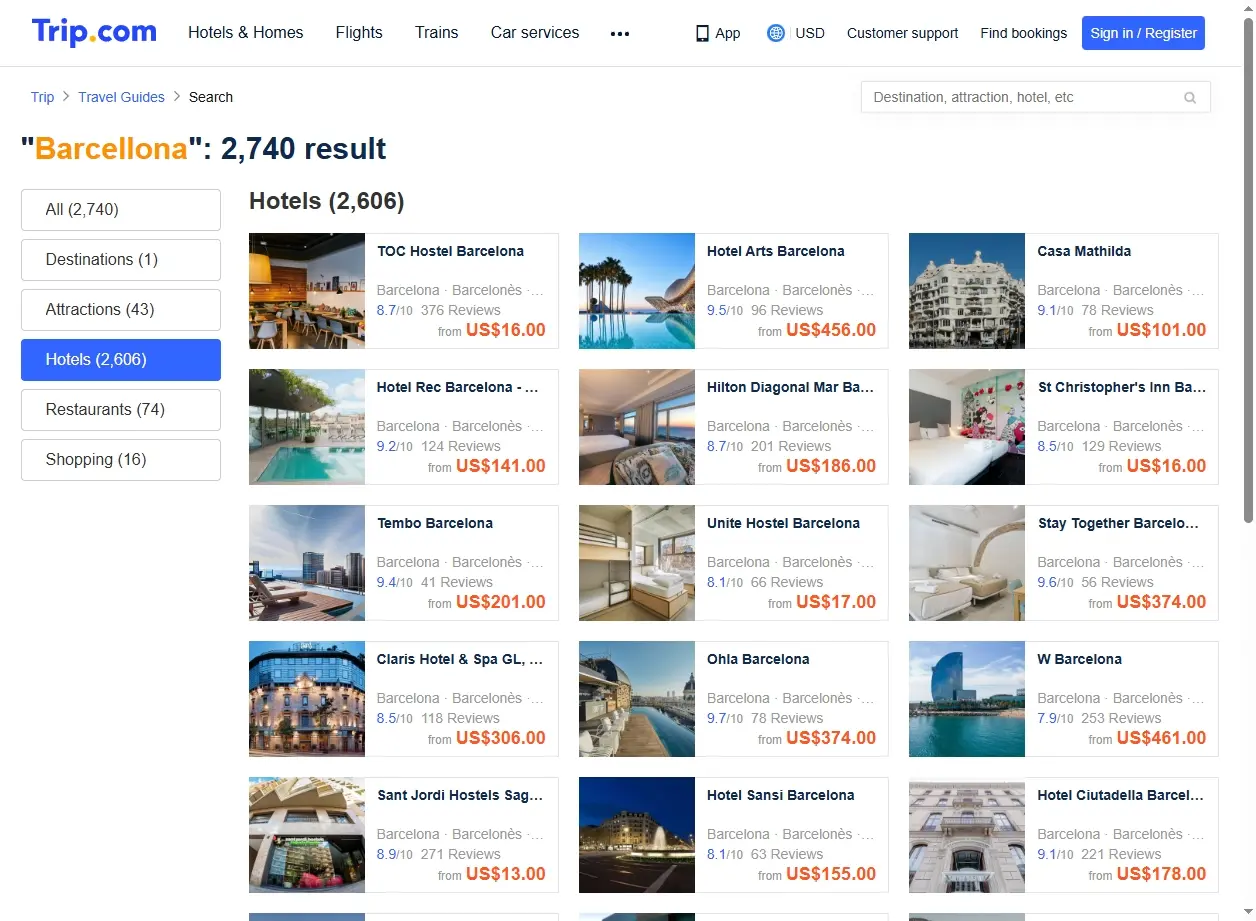Viewport: 1256px width, 921px height.
Task: Open Hilton Diagonal Mar photo
Action: click(637, 427)
